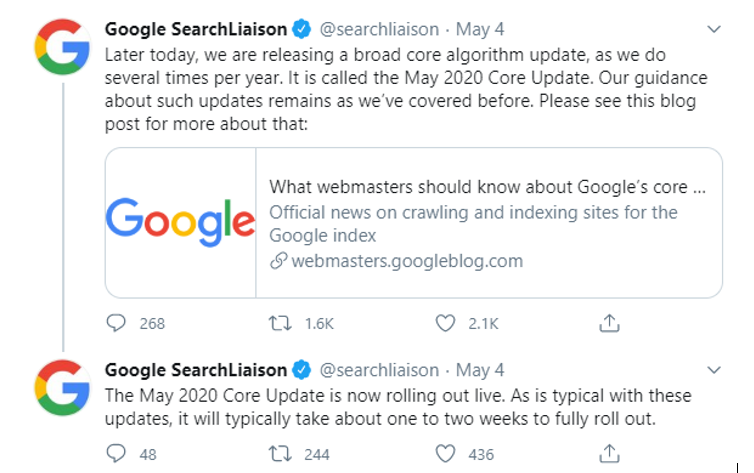Screen dimensions: 754x473
Task: Open the first tweet's more options chevron
Action: (x=713, y=30)
